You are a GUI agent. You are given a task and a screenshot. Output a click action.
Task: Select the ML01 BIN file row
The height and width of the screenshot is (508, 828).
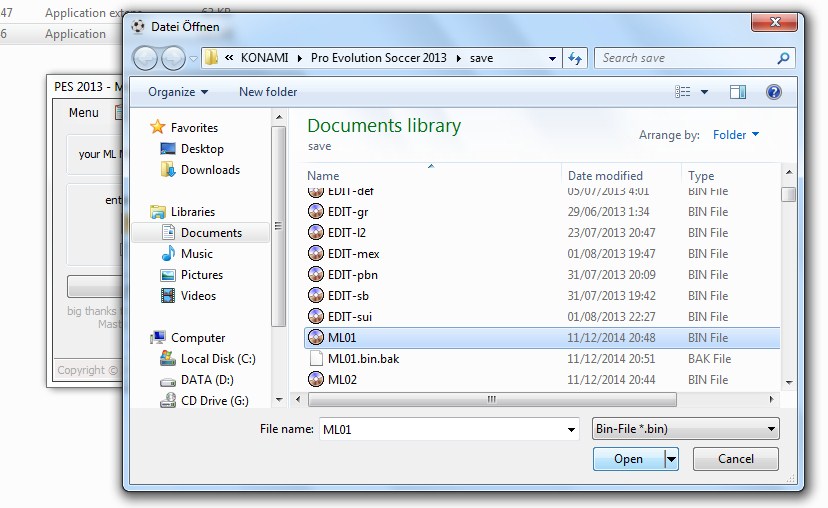(x=542, y=338)
